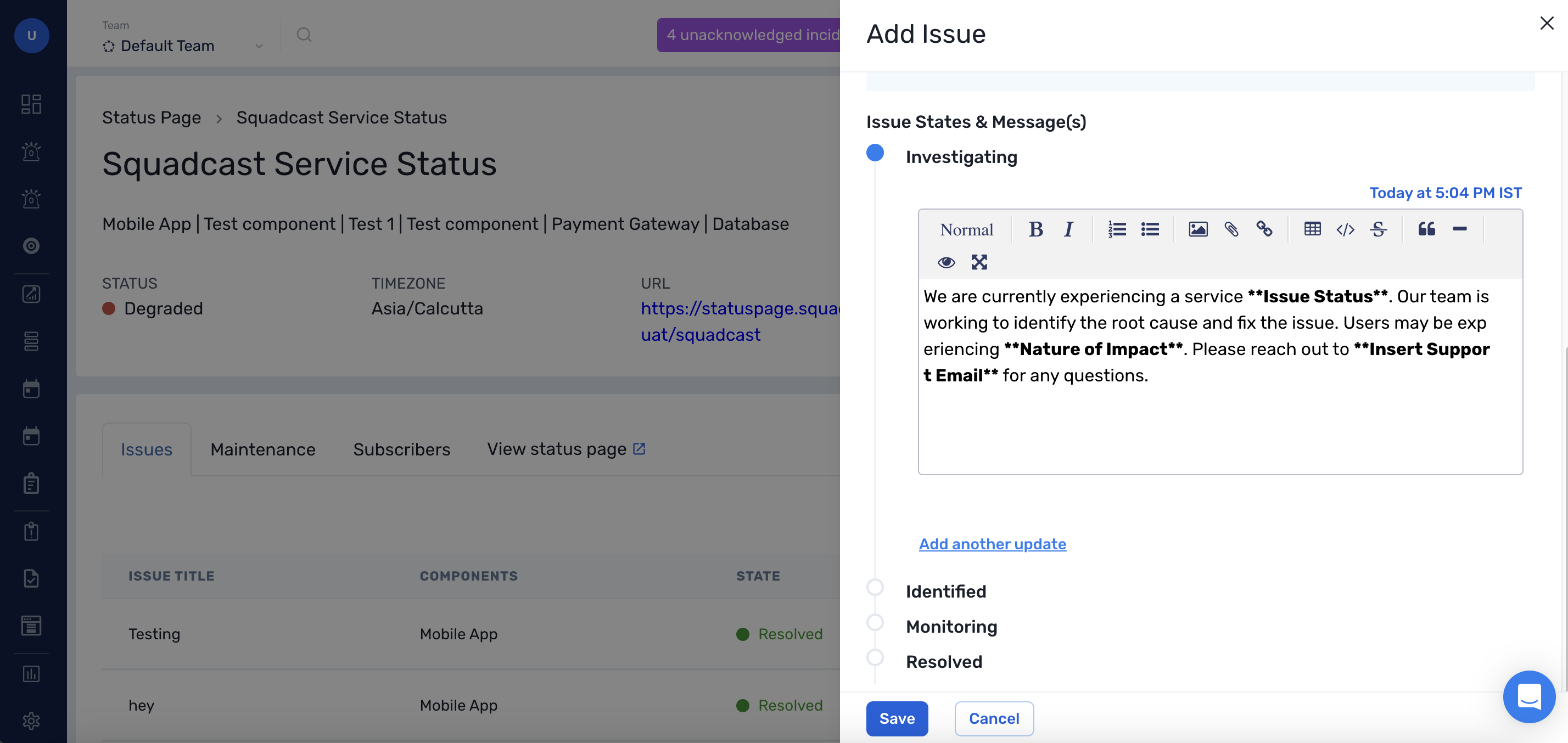Toggle bold formatting in the editor
Screen dimensions: 1568x743
[x=1035, y=229]
